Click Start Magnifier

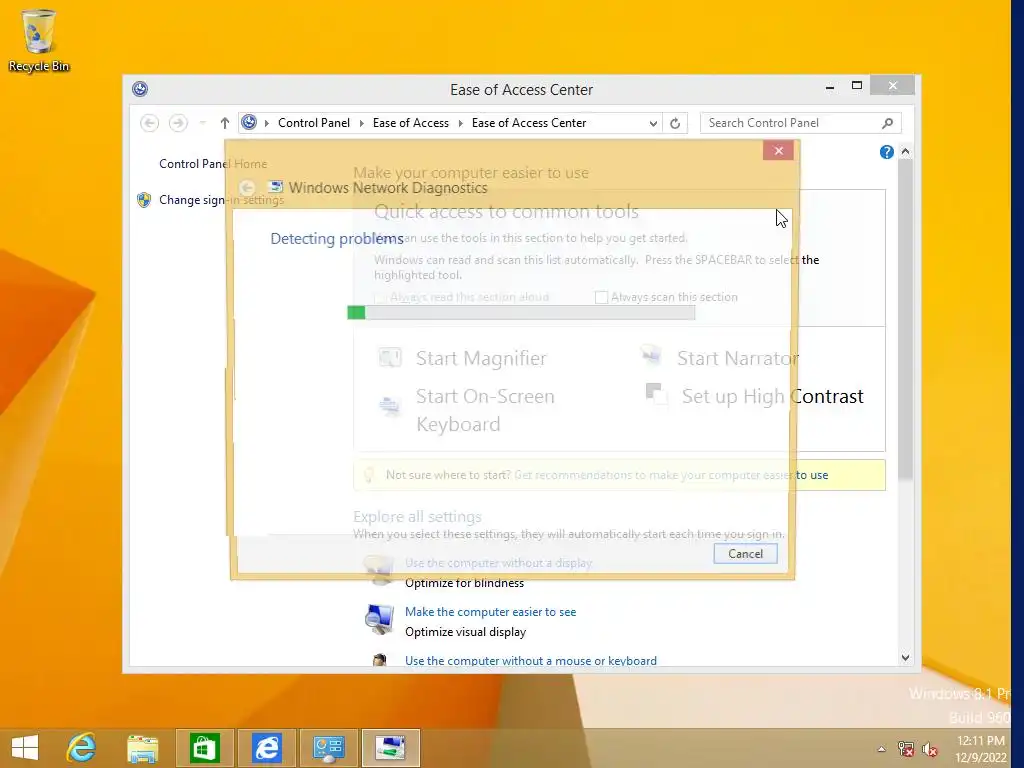(x=481, y=358)
